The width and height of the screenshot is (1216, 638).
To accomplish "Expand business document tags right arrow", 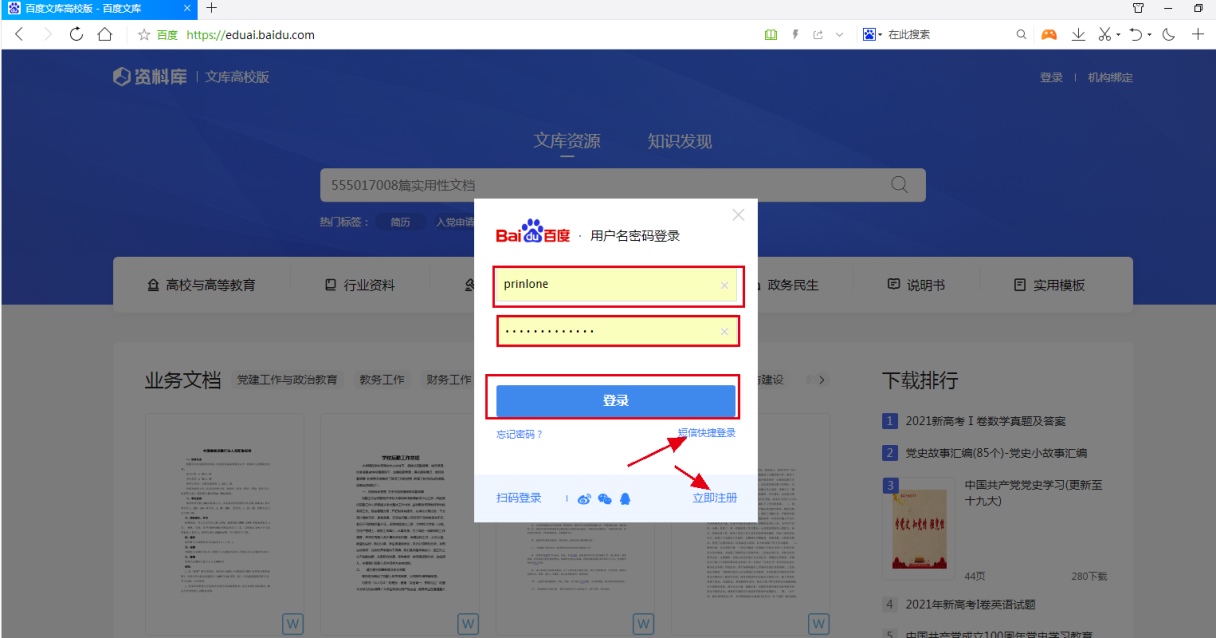I will coord(821,380).
